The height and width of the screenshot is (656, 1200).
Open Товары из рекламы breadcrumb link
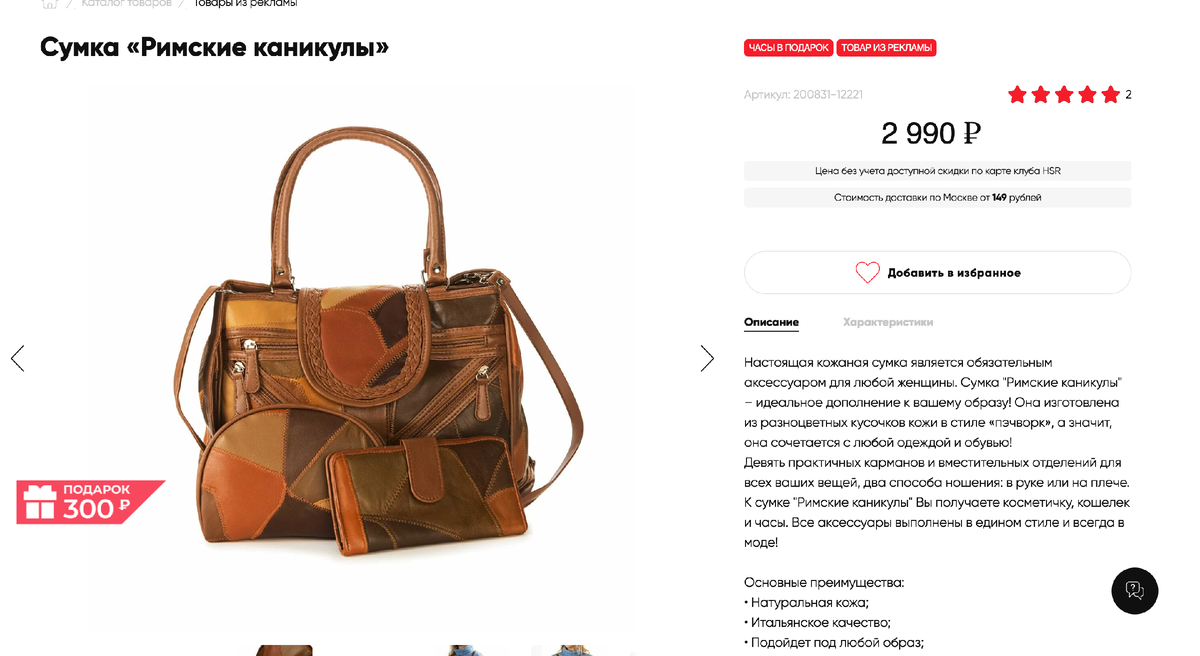pyautogui.click(x=245, y=3)
